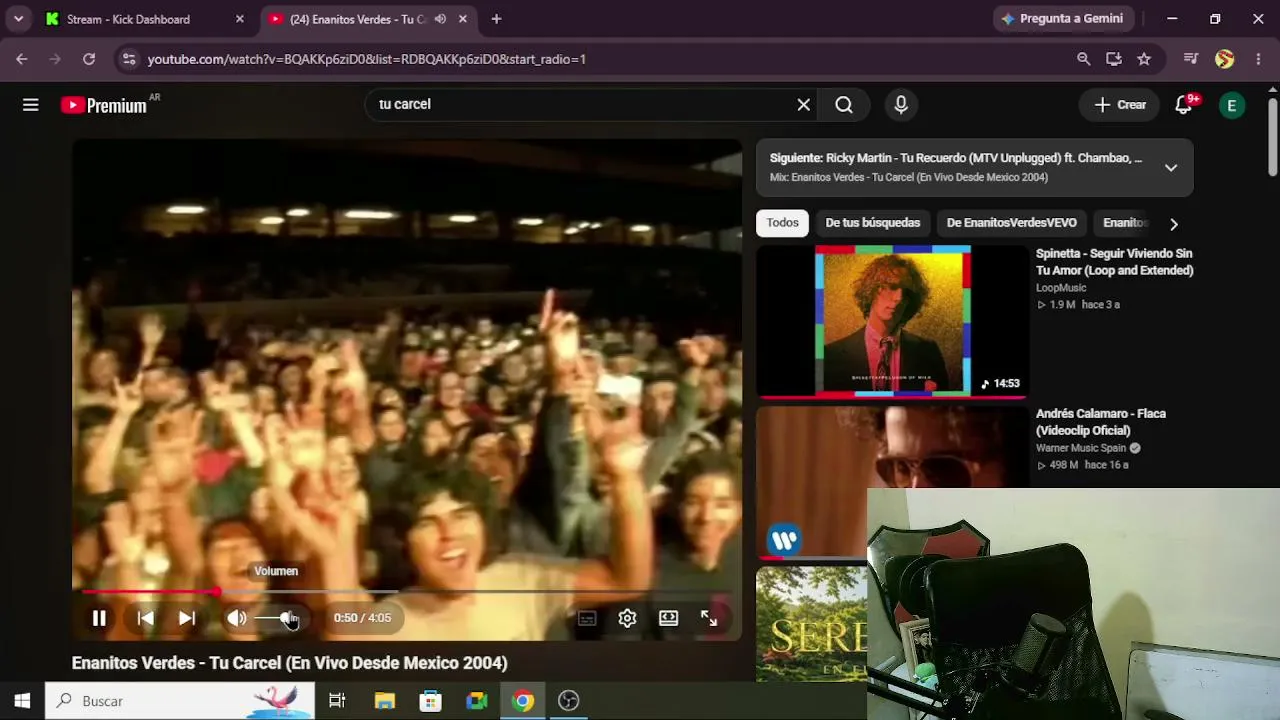Open 'Andrés Calamaro - Flaca' video title
This screenshot has width=1280, height=720.
pyautogui.click(x=1101, y=422)
